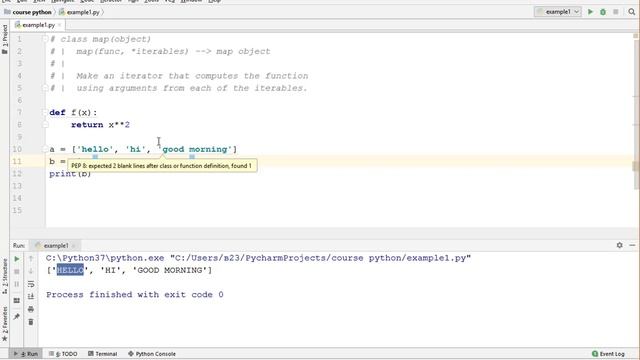Open Search Everywhere with the magnifier icon
This screenshot has width=640, height=360.
(x=632, y=12)
